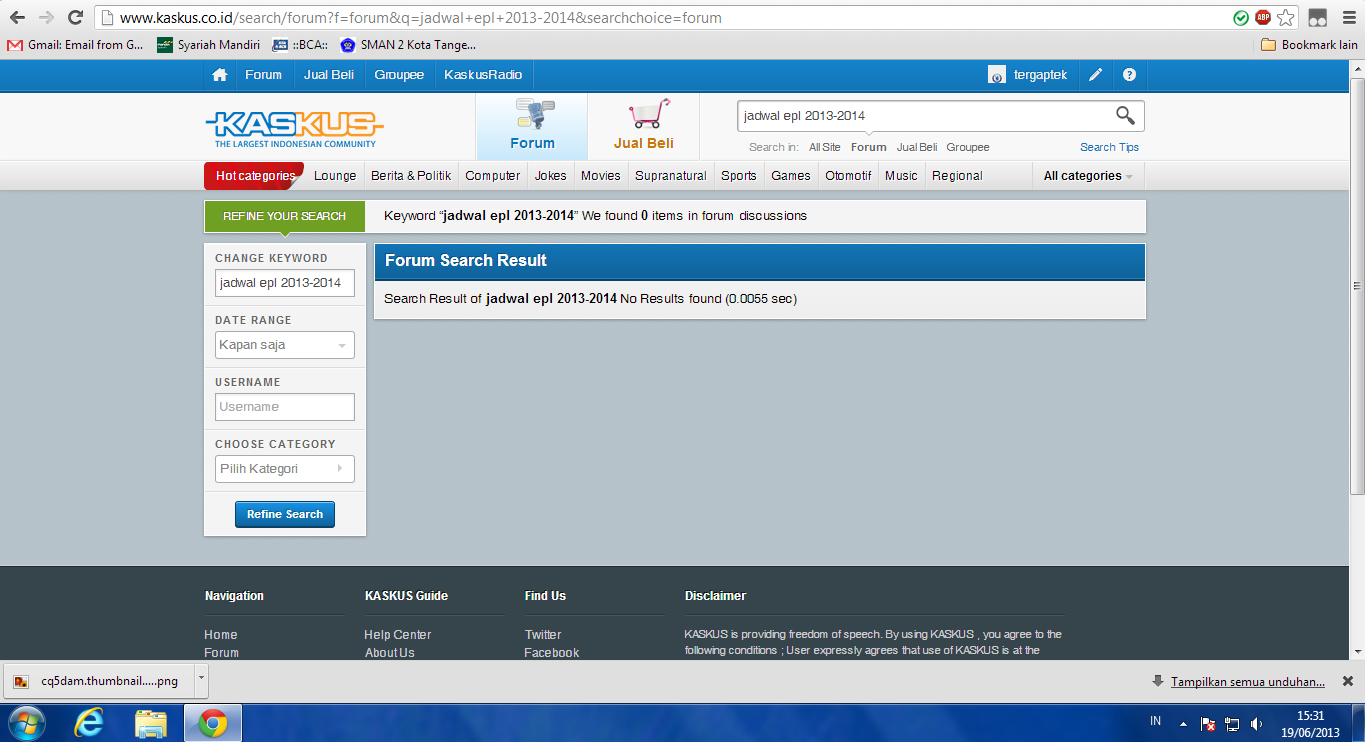The width and height of the screenshot is (1365, 742).
Task: Open the 'Bookmark lain' folder
Action: [x=1309, y=45]
